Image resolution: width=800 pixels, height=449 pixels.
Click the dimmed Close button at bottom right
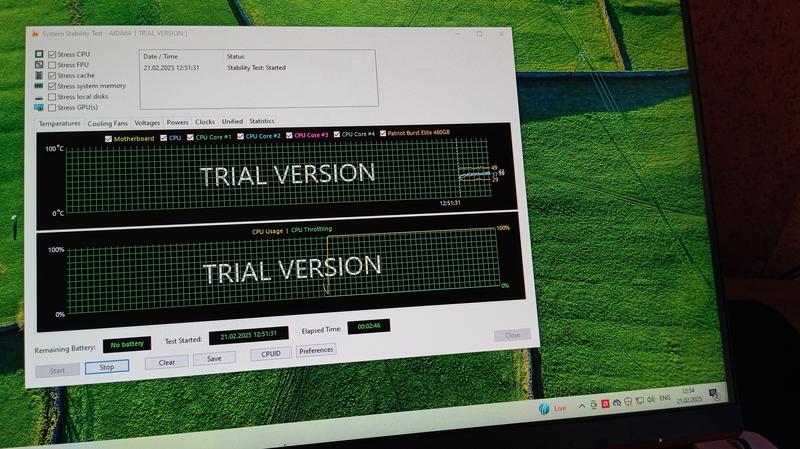point(512,335)
